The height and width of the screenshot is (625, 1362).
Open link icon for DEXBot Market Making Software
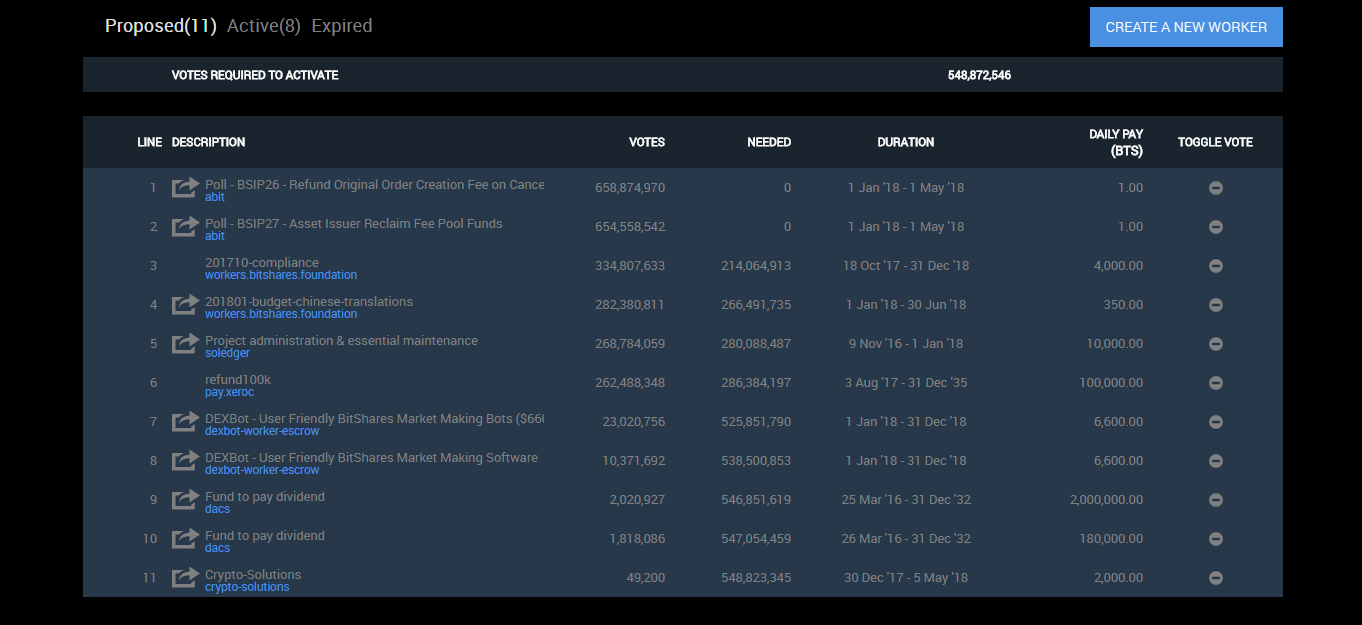pos(185,460)
